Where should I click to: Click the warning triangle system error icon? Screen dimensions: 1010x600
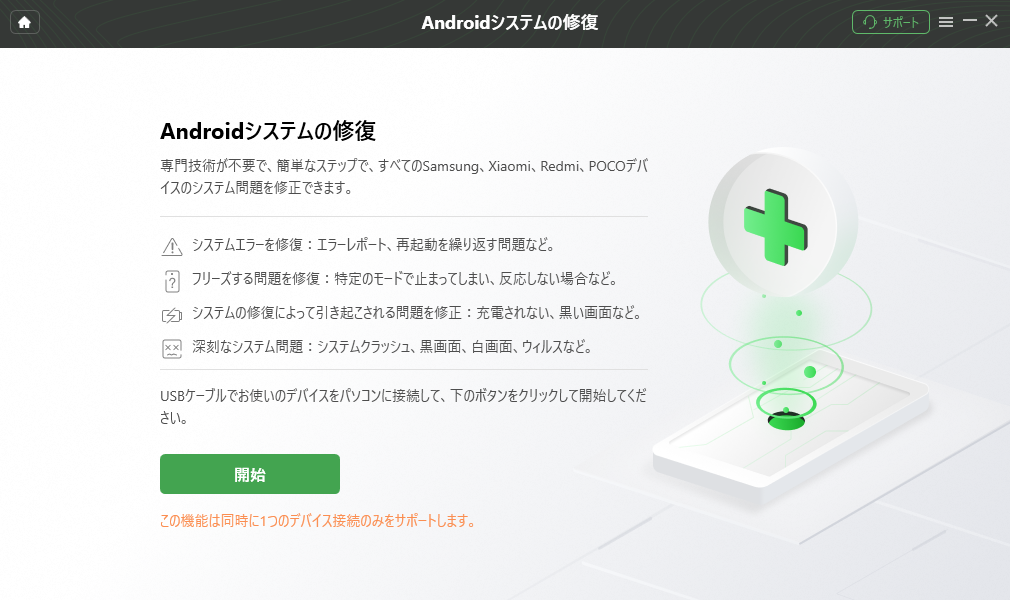(x=172, y=246)
